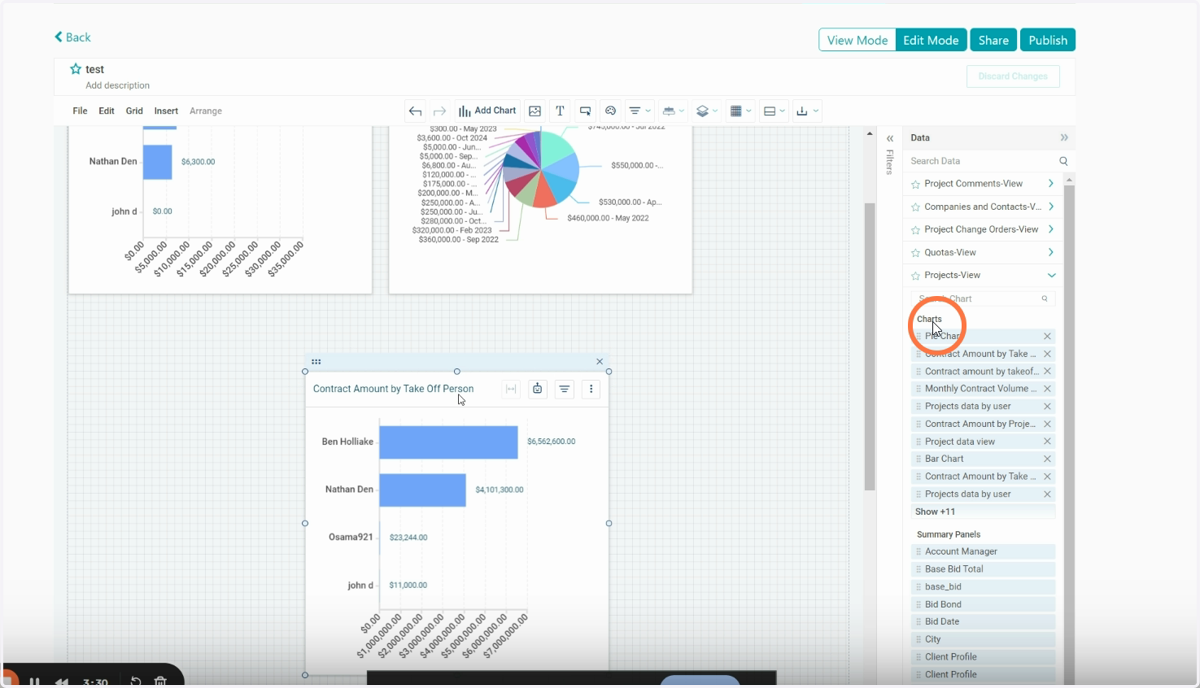Click the filter icon on chart header
This screenshot has width=1200, height=688.
[x=564, y=389]
